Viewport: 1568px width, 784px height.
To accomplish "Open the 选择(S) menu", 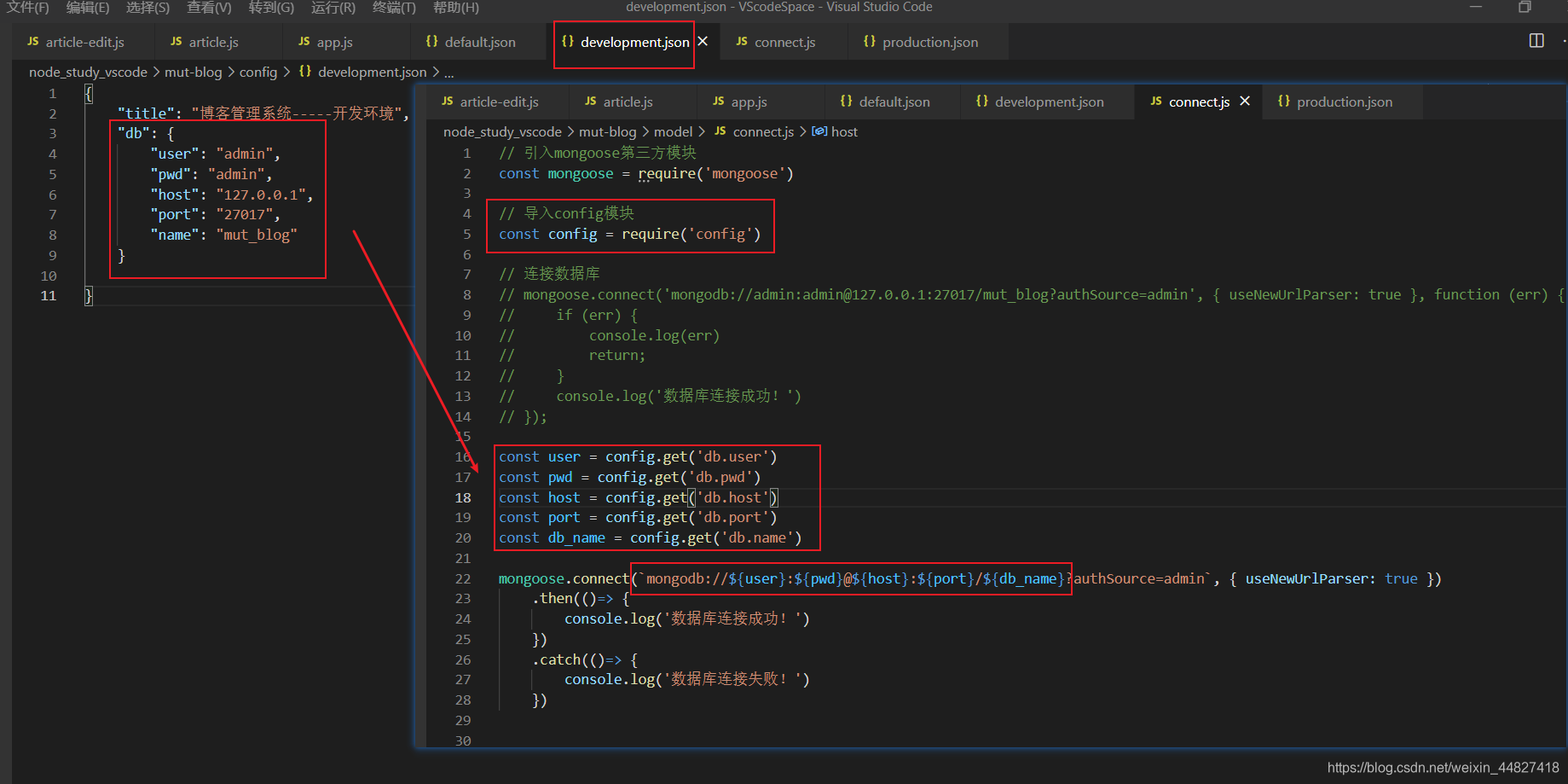I will click(148, 8).
